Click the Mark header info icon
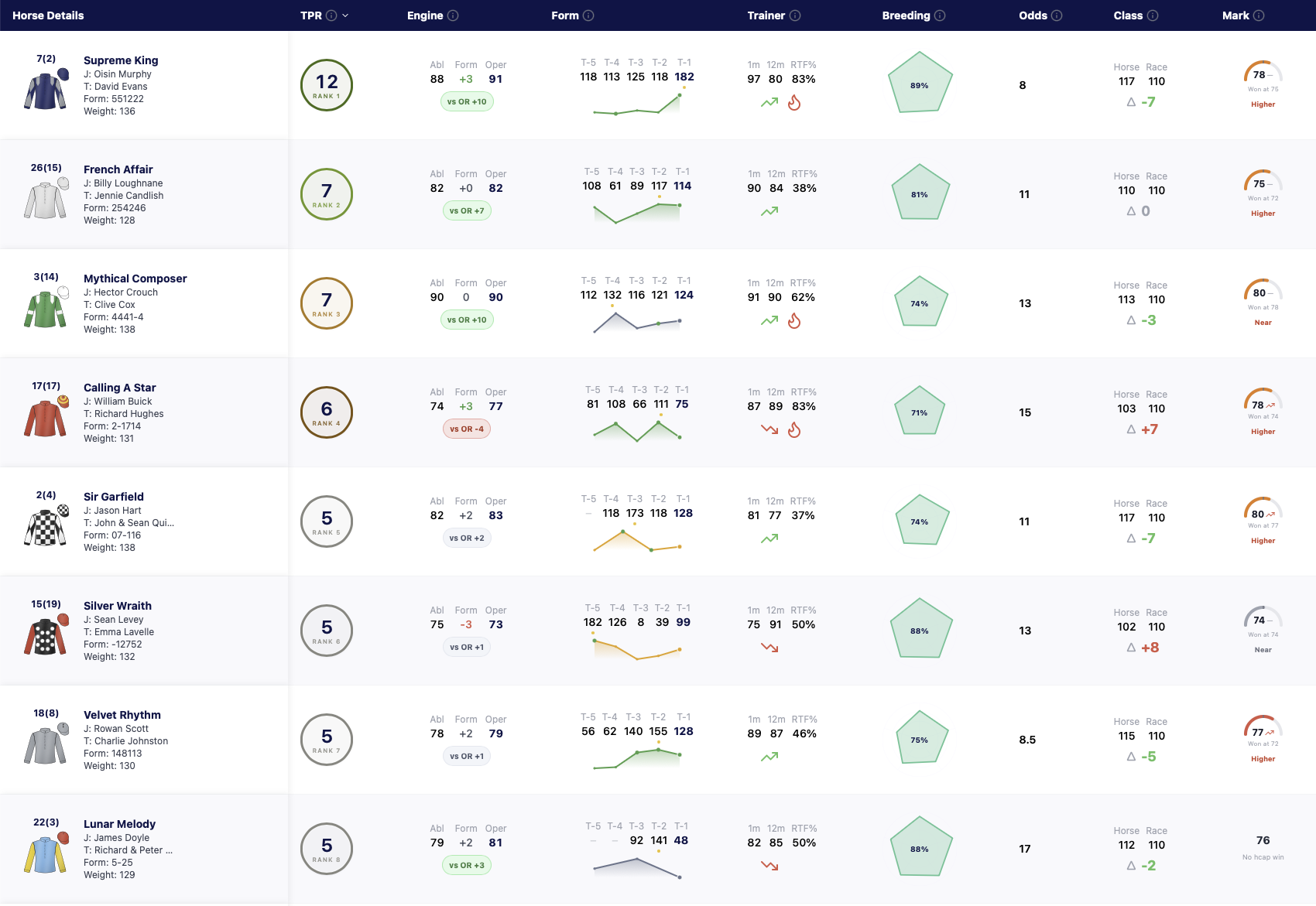 1259,15
